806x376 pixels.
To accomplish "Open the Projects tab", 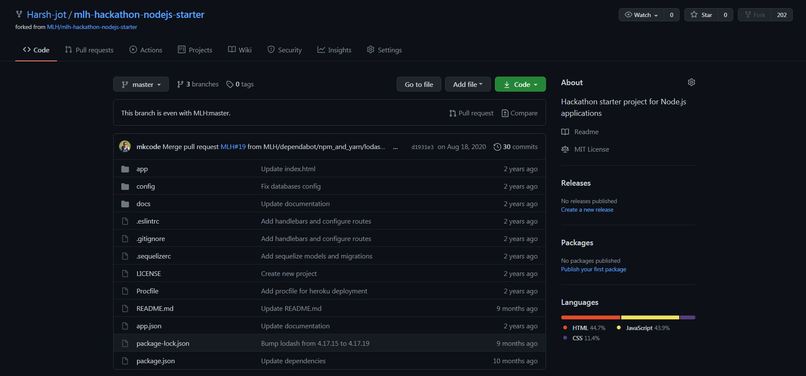I will [195, 50].
